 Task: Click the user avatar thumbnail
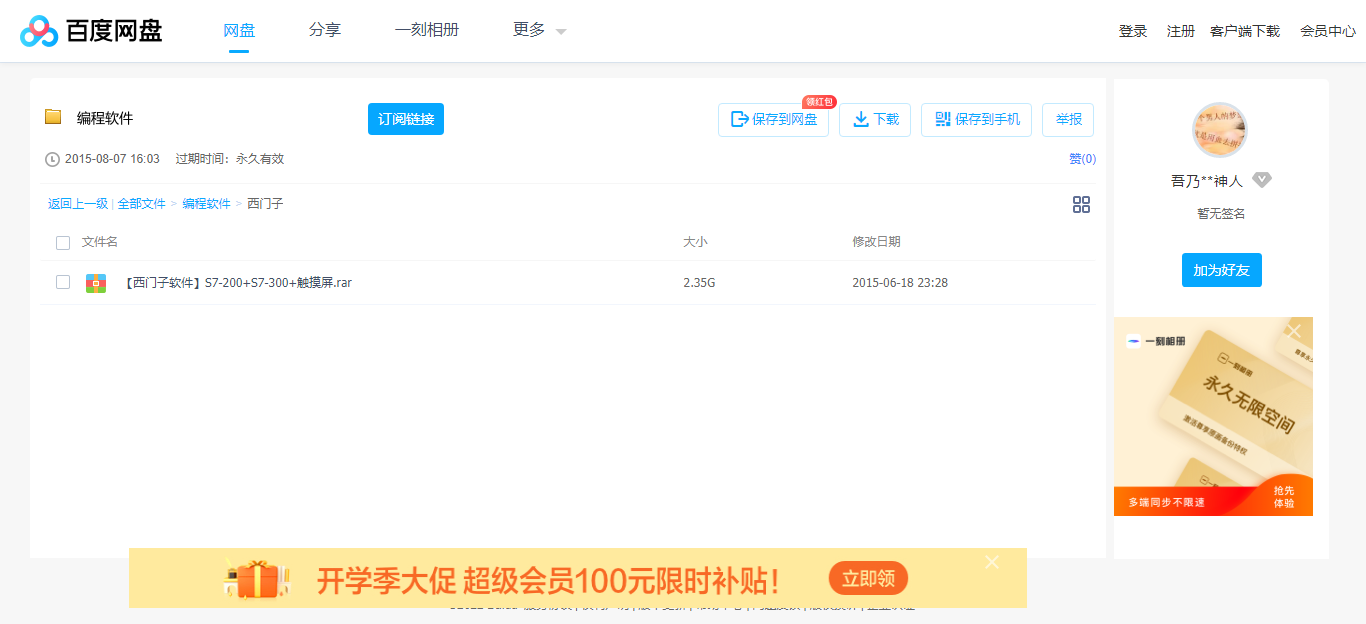click(x=1221, y=130)
